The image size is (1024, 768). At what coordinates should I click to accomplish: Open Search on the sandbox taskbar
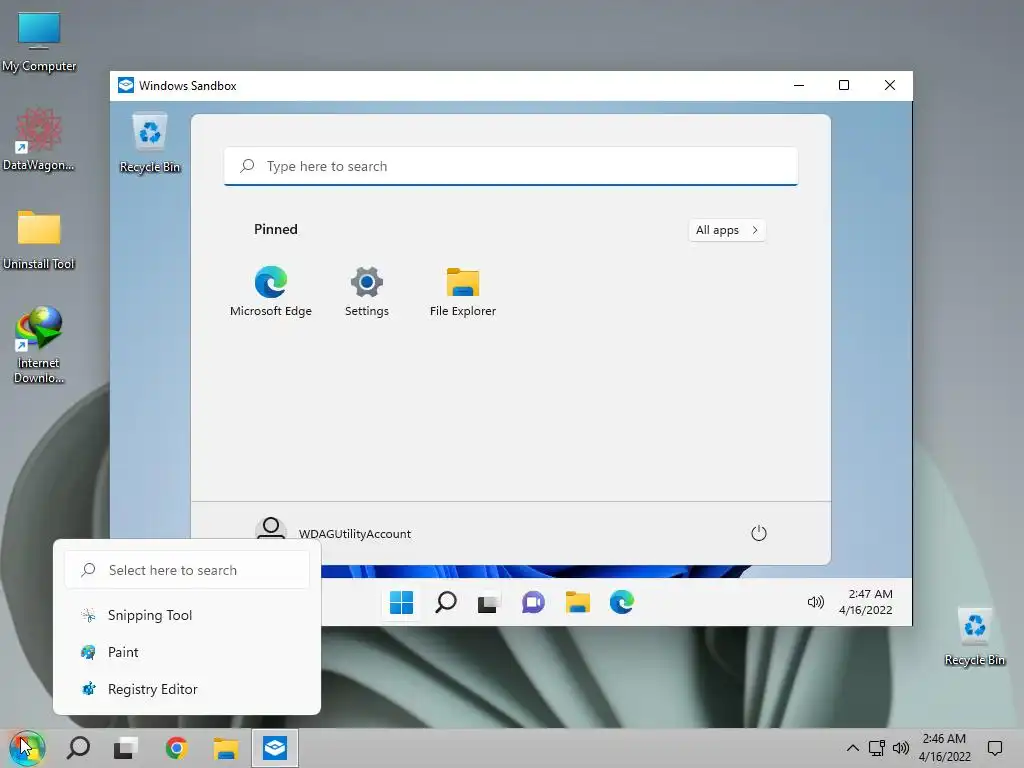pos(445,602)
